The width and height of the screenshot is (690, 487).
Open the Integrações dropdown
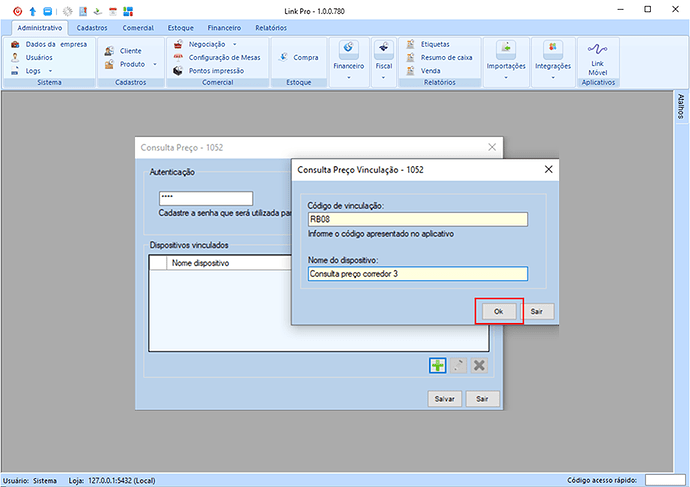click(553, 60)
